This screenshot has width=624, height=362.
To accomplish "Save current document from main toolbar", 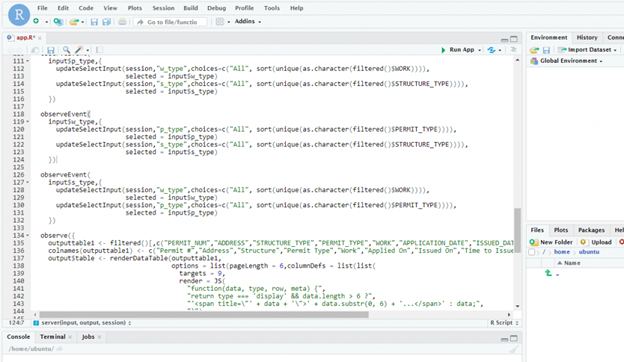I will (x=94, y=22).
